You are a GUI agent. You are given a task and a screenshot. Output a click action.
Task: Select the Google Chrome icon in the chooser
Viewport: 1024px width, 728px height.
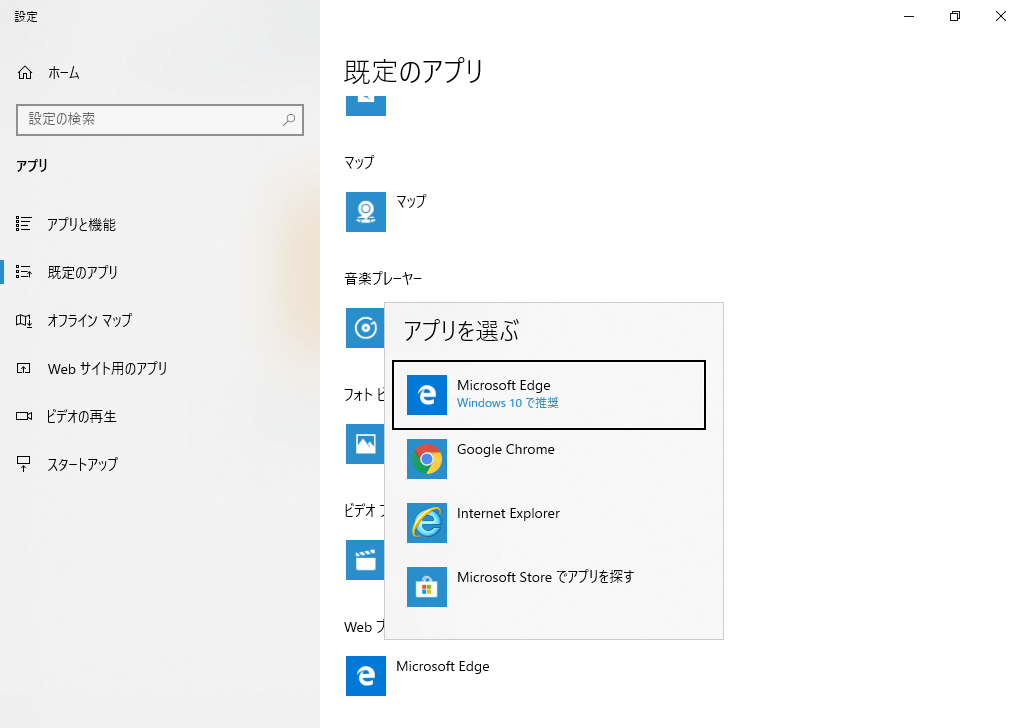point(427,459)
